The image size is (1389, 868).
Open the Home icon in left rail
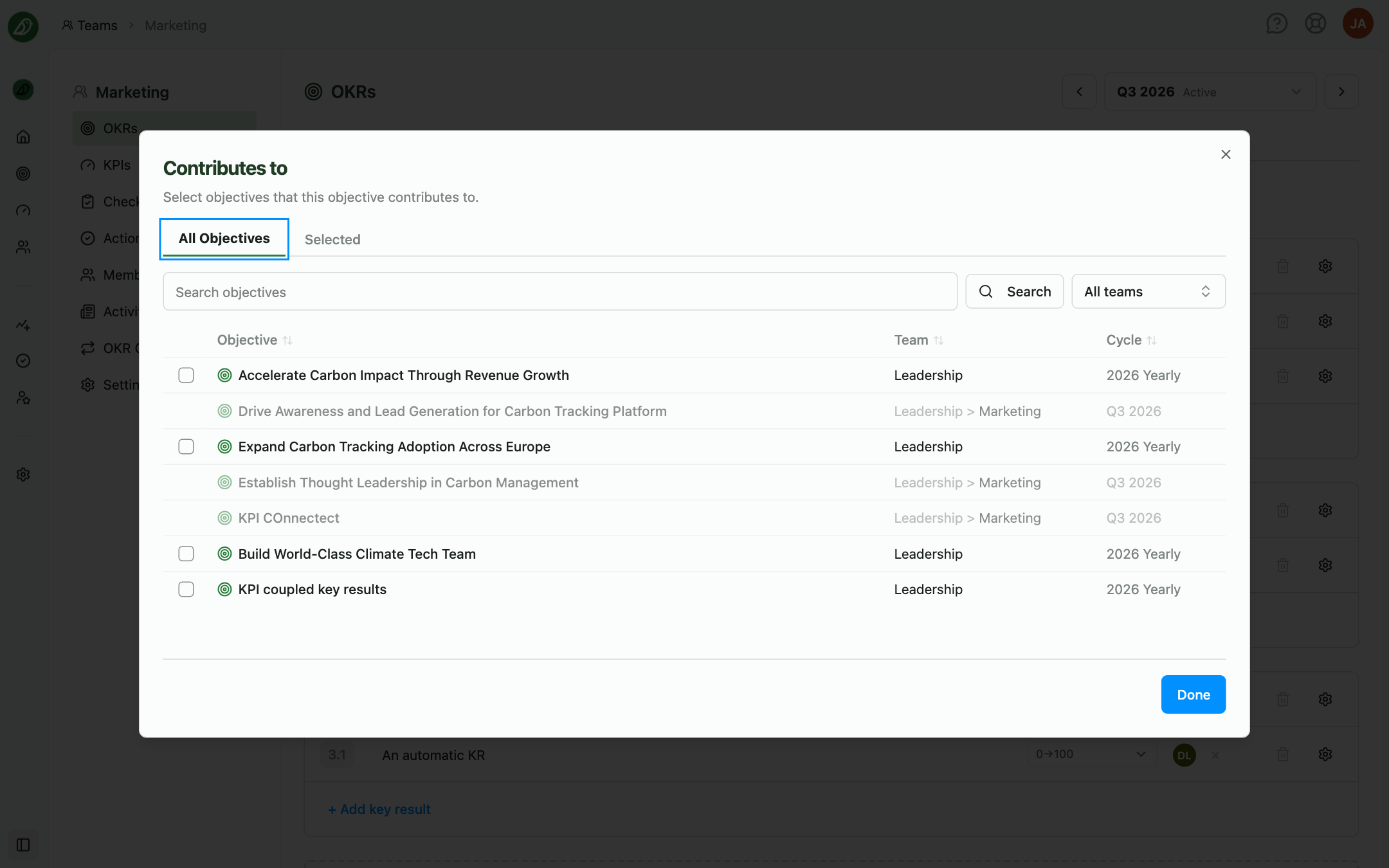coord(23,137)
